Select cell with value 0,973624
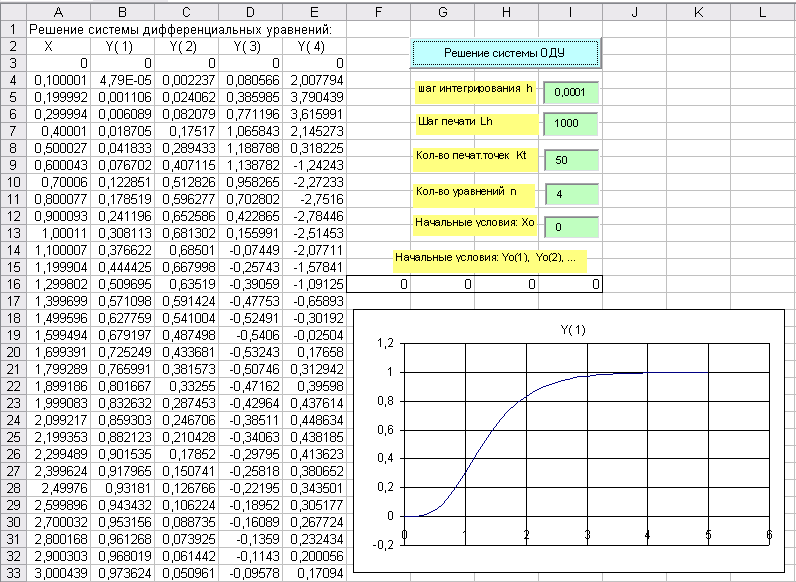 pos(122,573)
